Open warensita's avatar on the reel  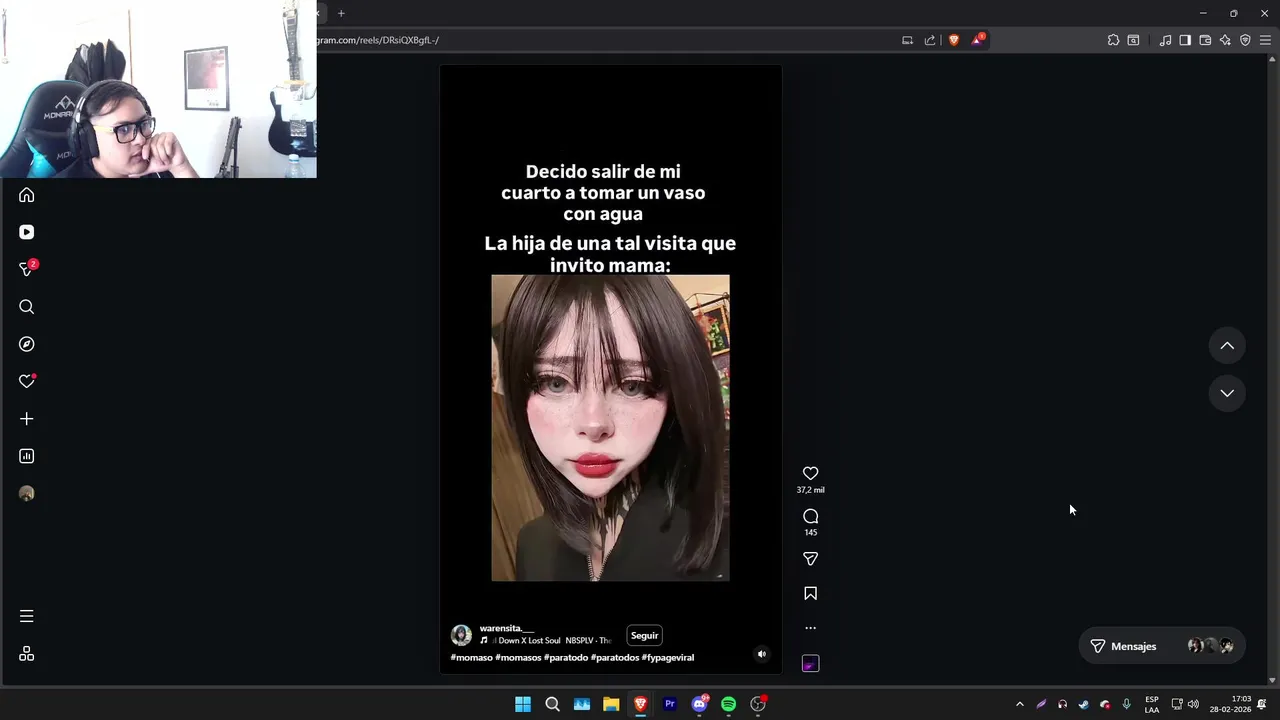(461, 635)
